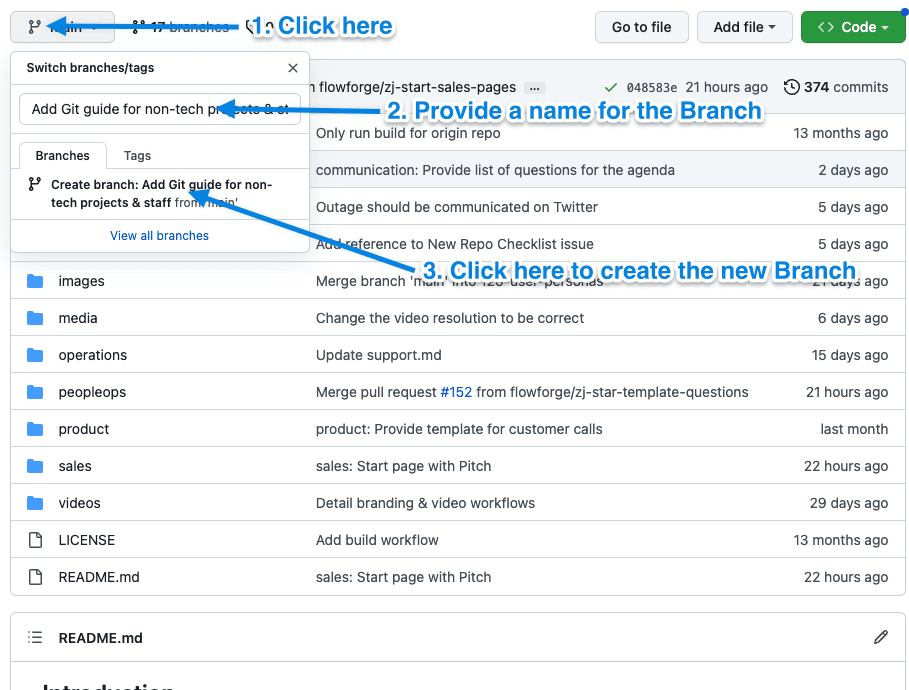Switch to the Tags tab
Viewport: 909px width, 690px height.
click(x=138, y=155)
